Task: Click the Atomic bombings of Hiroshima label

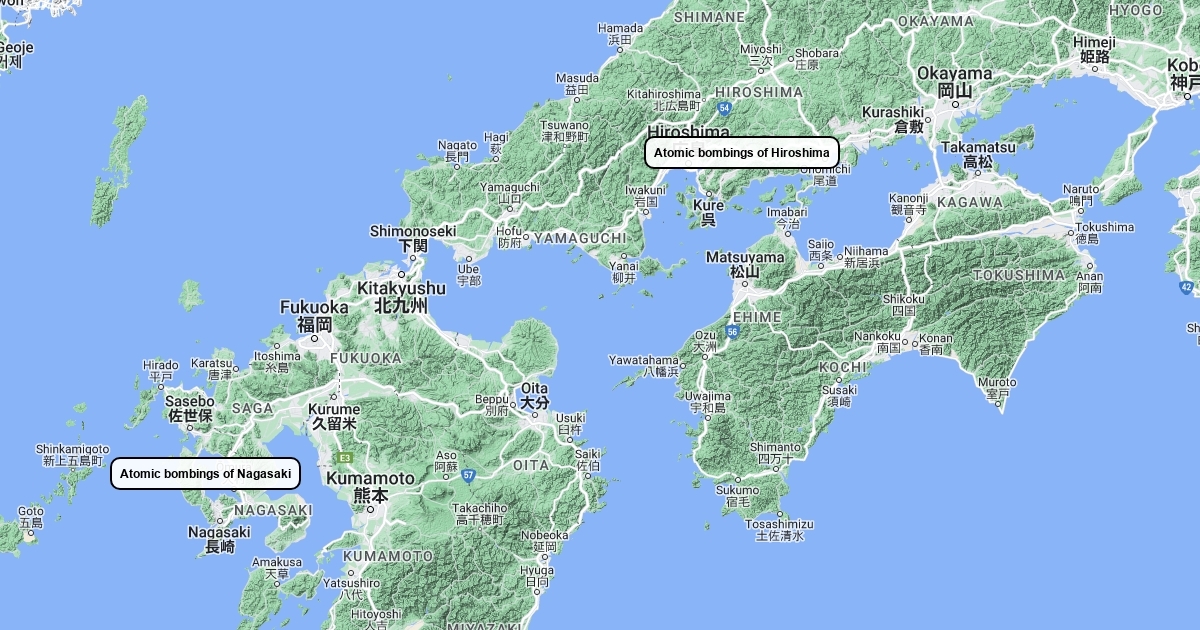Action: pos(741,153)
